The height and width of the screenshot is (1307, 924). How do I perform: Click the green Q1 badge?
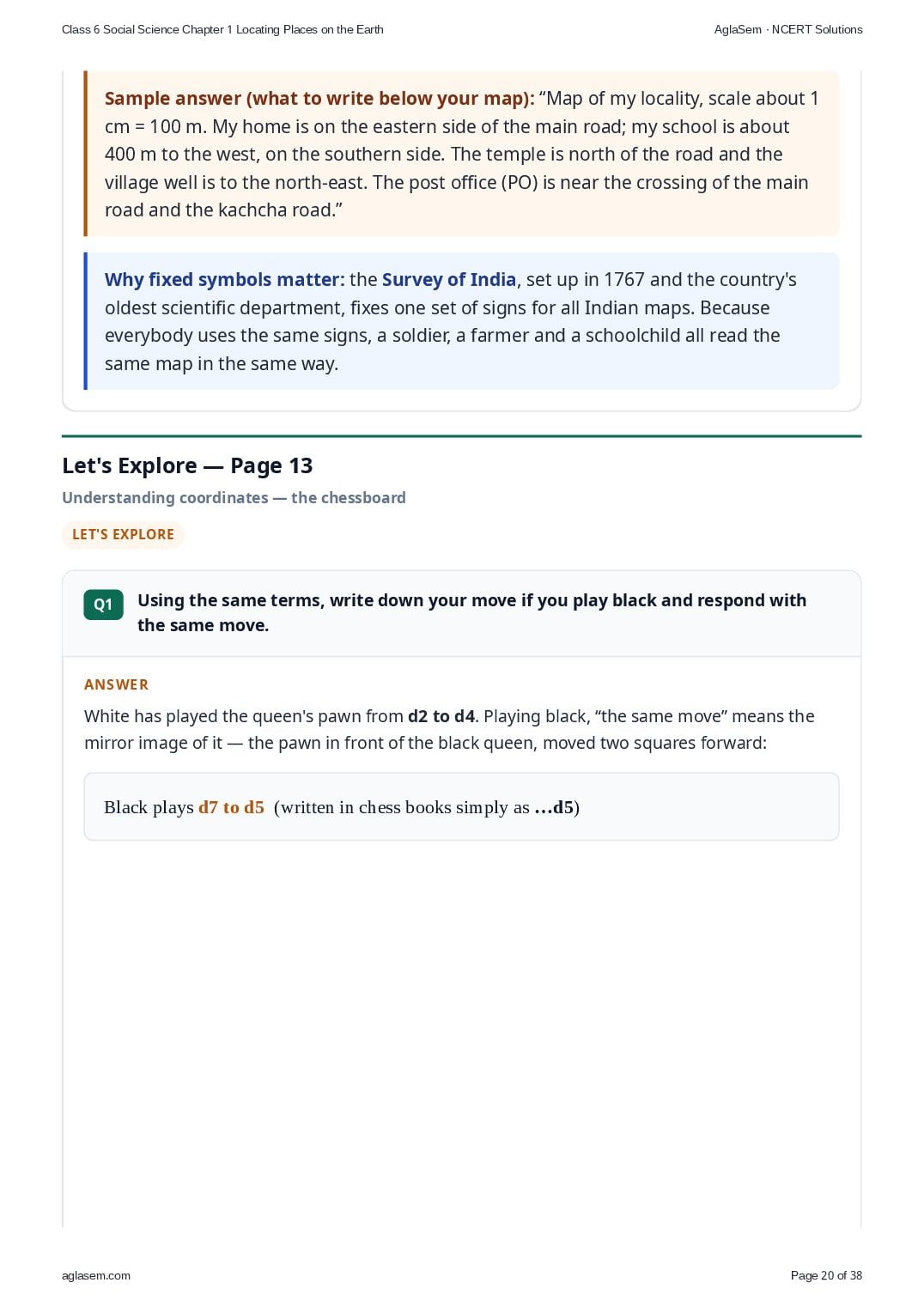pyautogui.click(x=103, y=605)
